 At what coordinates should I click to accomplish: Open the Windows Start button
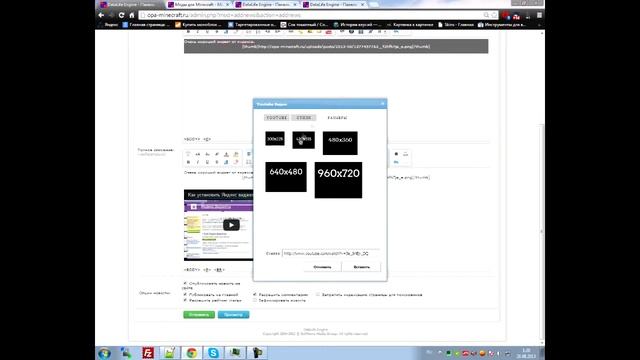coord(104,353)
